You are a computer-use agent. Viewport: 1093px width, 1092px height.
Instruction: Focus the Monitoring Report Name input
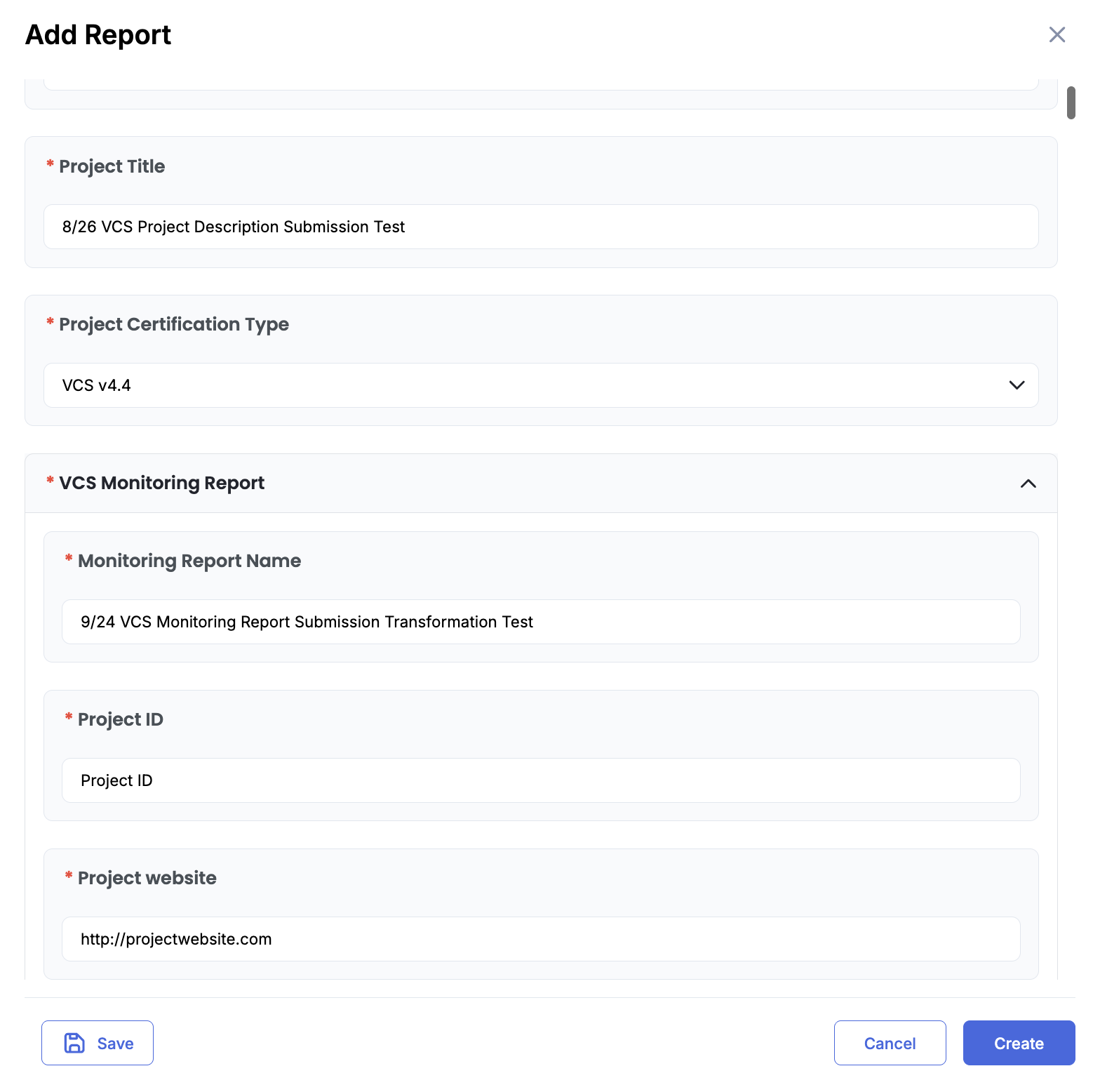coord(540,622)
